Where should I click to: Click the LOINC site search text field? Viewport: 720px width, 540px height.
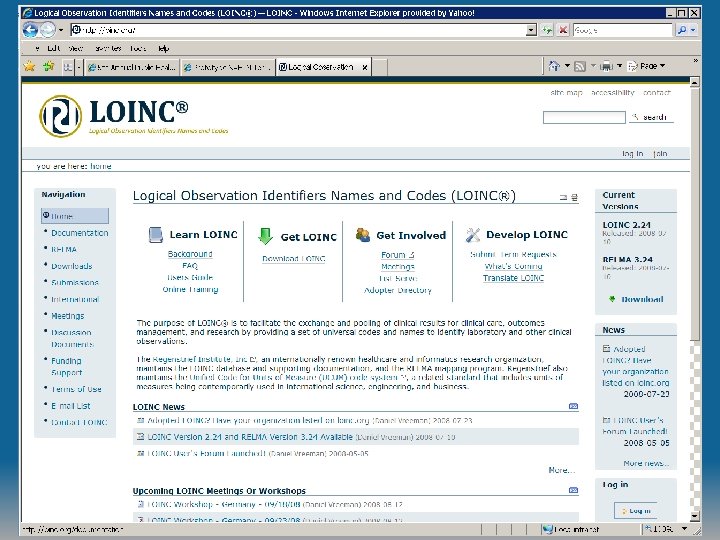click(x=584, y=118)
